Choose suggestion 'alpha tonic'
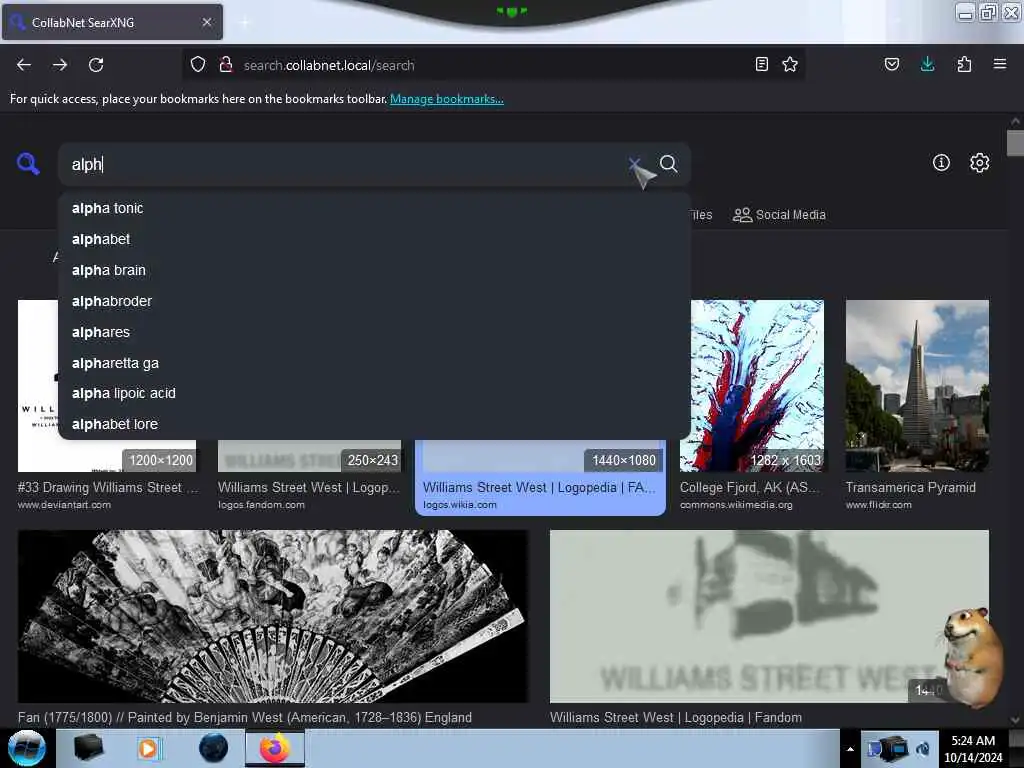The height and width of the screenshot is (768, 1024). (374, 208)
